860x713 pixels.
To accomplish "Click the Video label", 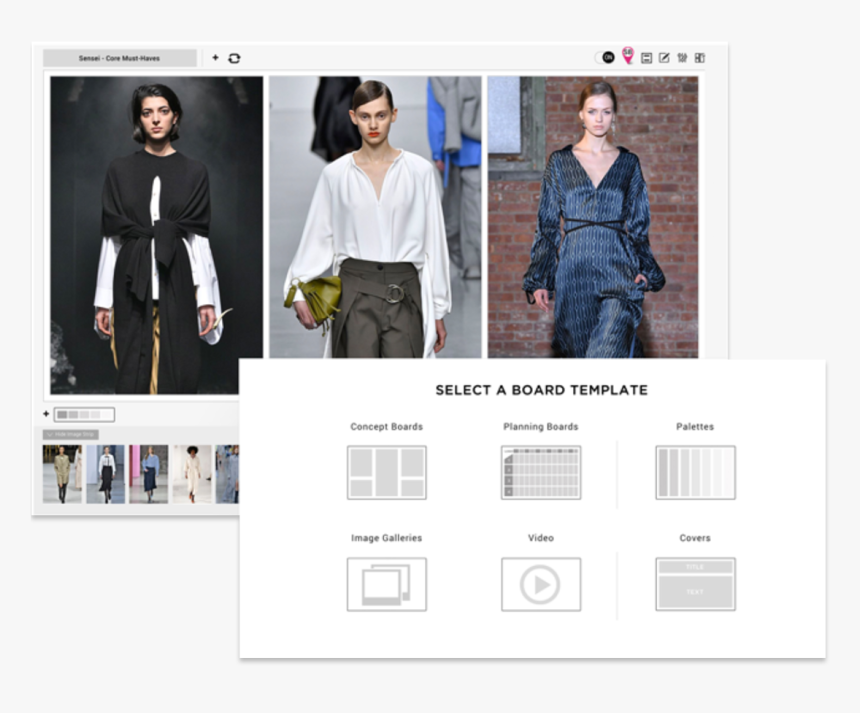I will (541, 538).
